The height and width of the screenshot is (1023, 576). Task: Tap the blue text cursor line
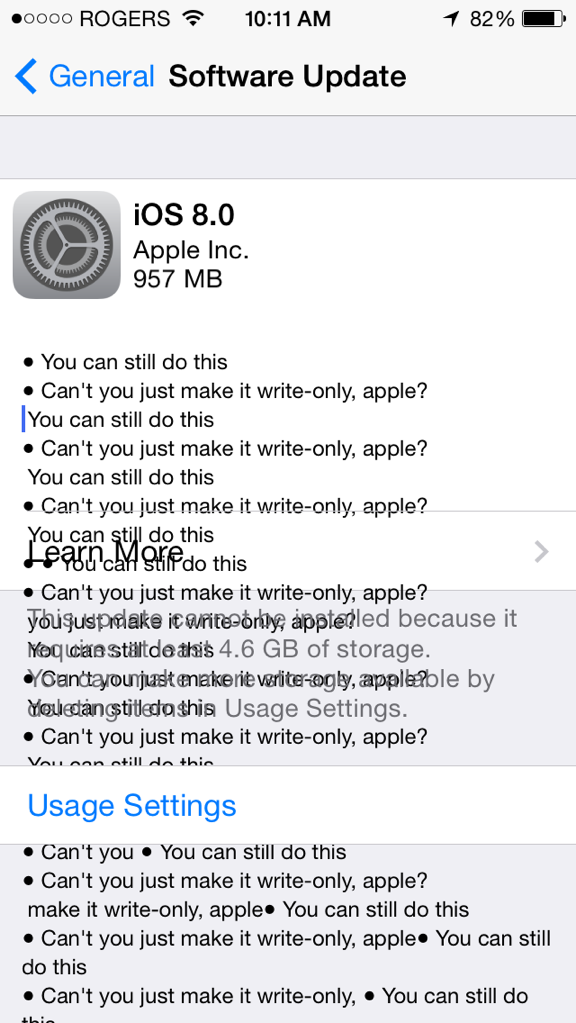pos(23,419)
